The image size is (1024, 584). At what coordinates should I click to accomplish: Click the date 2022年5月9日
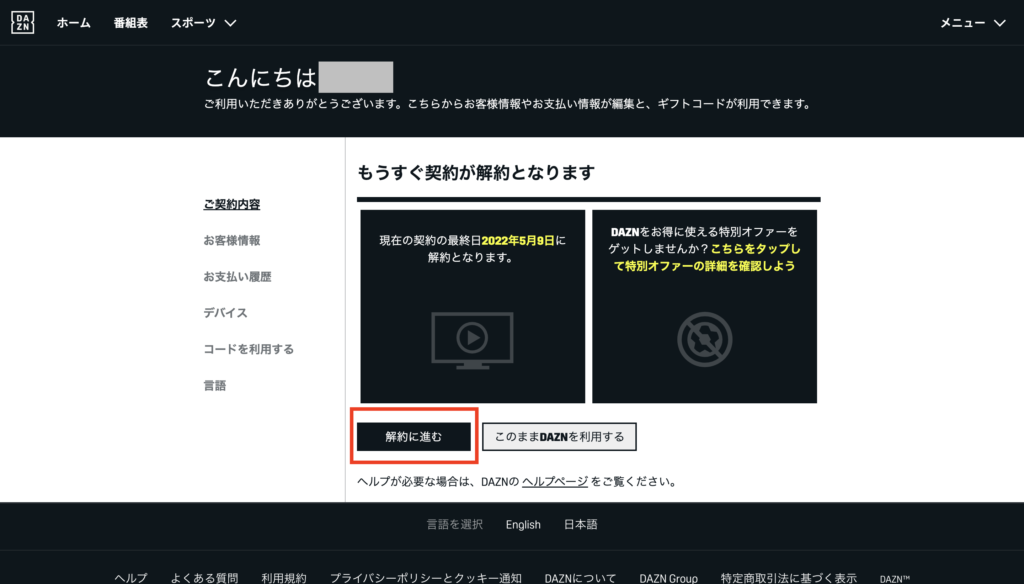(x=518, y=240)
